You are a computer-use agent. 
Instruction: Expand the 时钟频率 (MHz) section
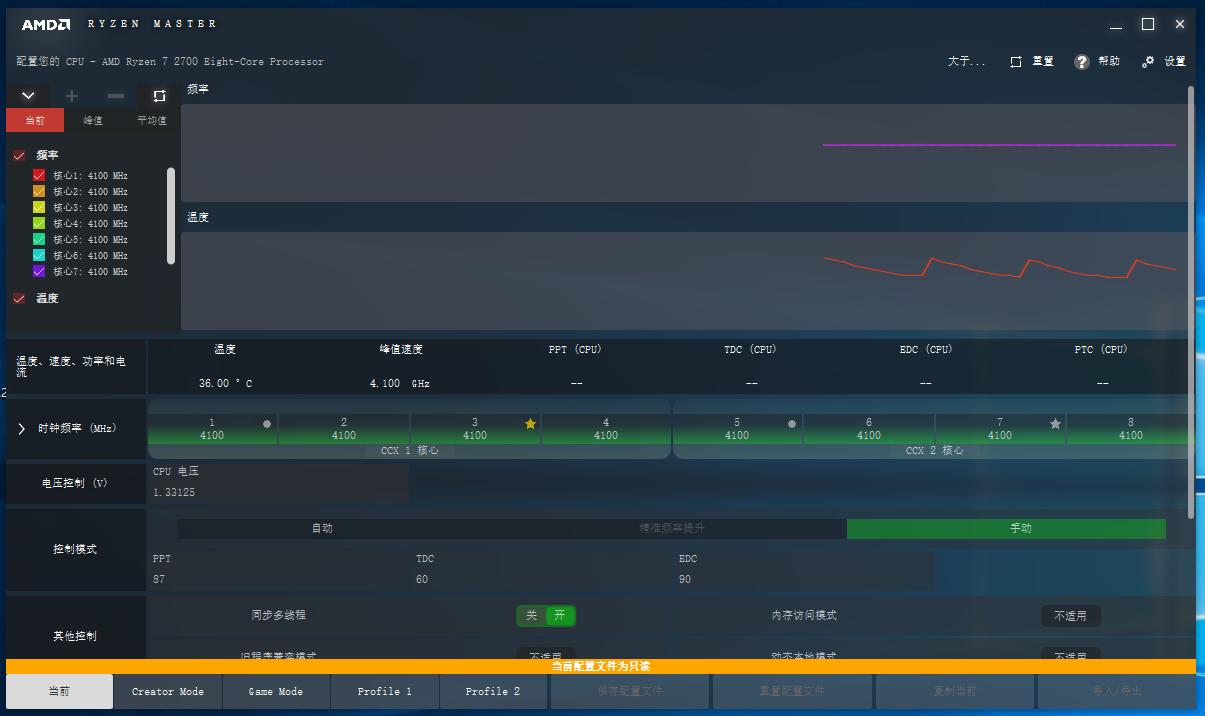22,429
